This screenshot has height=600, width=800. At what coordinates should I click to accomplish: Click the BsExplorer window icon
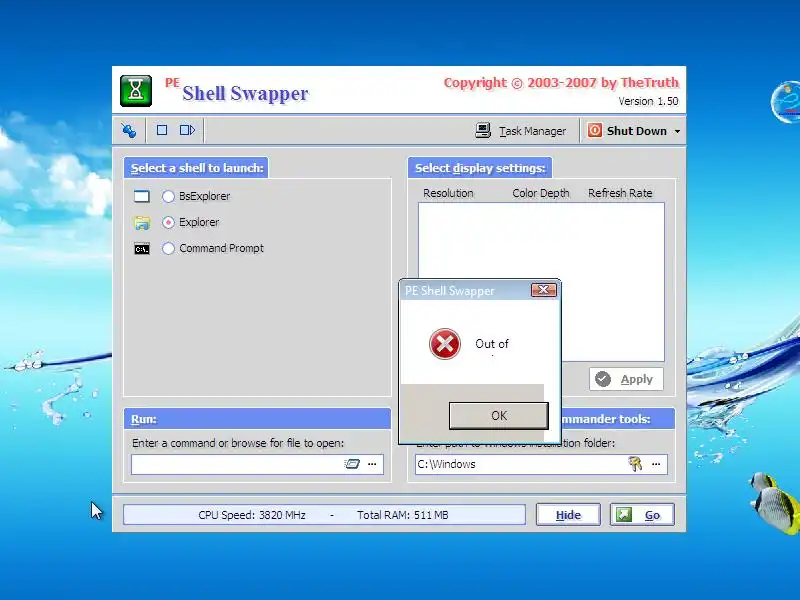(142, 196)
